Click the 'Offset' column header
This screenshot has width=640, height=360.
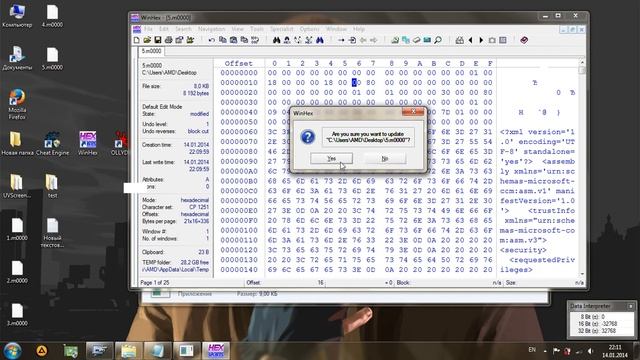pyautogui.click(x=239, y=63)
